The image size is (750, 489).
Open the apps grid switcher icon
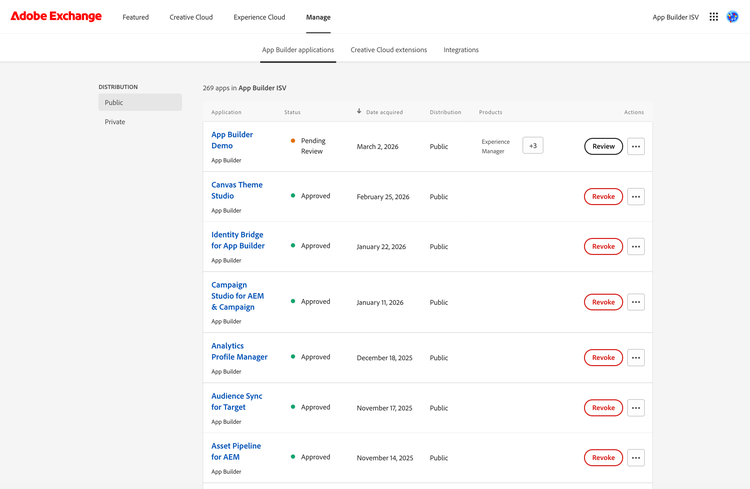pyautogui.click(x=713, y=17)
